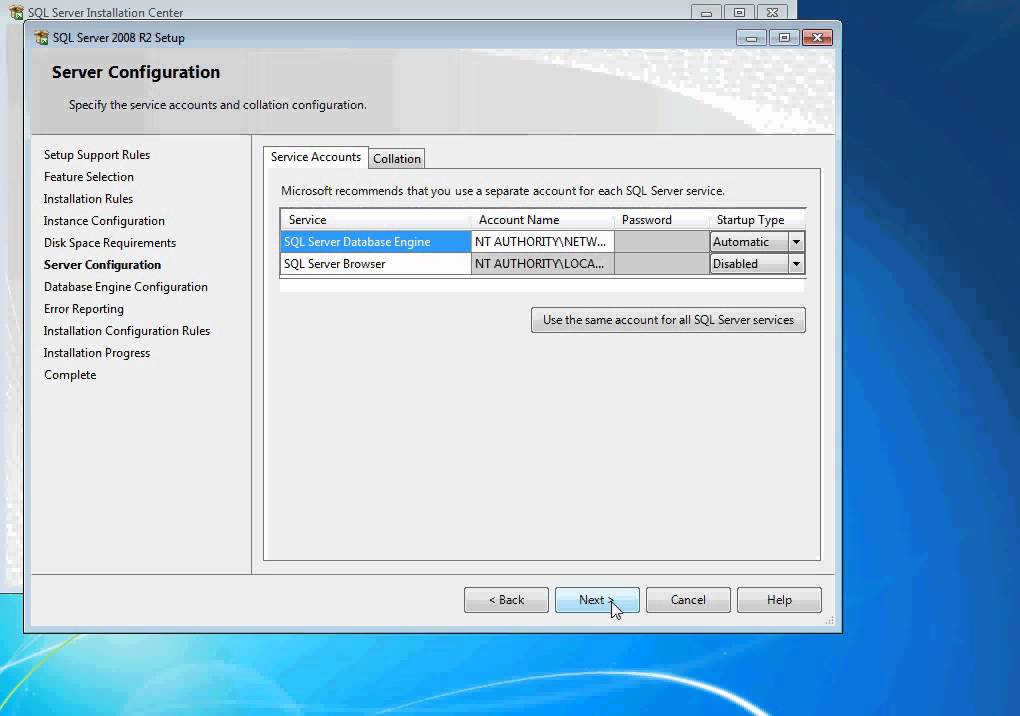
Task: Switch to the Collation tab
Action: pos(397,159)
